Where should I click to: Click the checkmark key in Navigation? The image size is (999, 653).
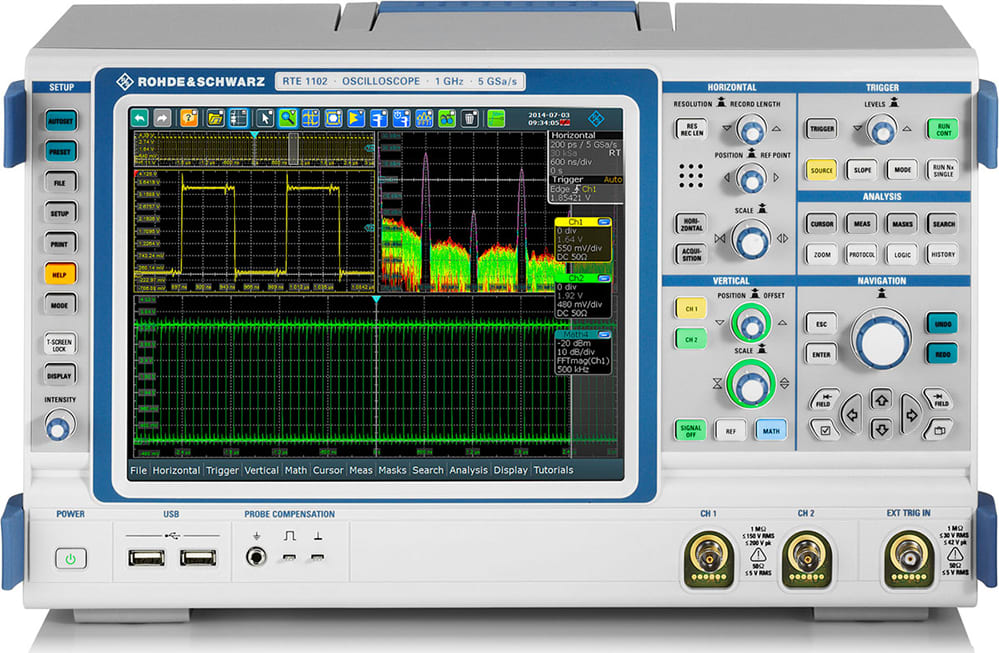pyautogui.click(x=825, y=430)
